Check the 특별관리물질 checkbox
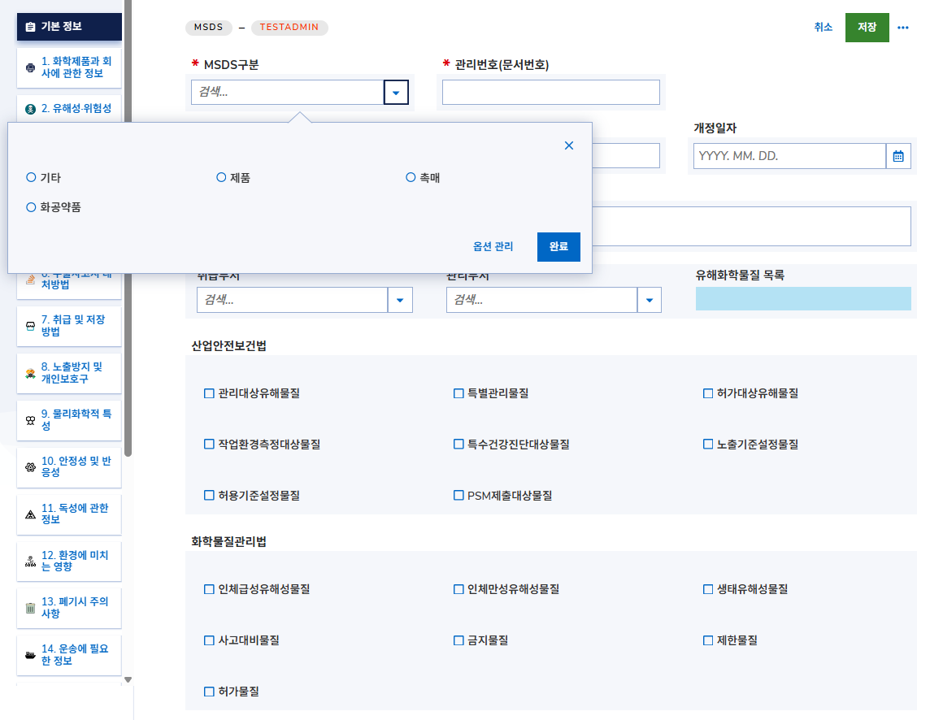 [458, 393]
